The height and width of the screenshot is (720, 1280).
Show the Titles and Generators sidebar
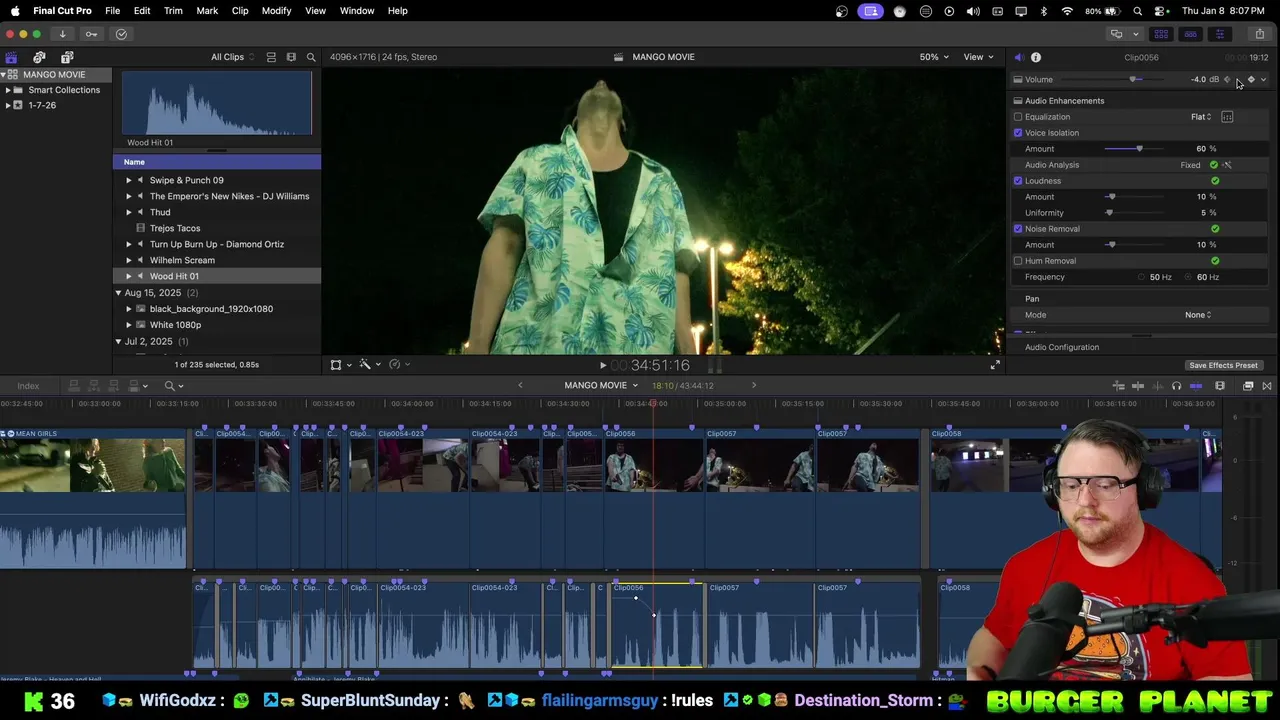click(x=67, y=57)
